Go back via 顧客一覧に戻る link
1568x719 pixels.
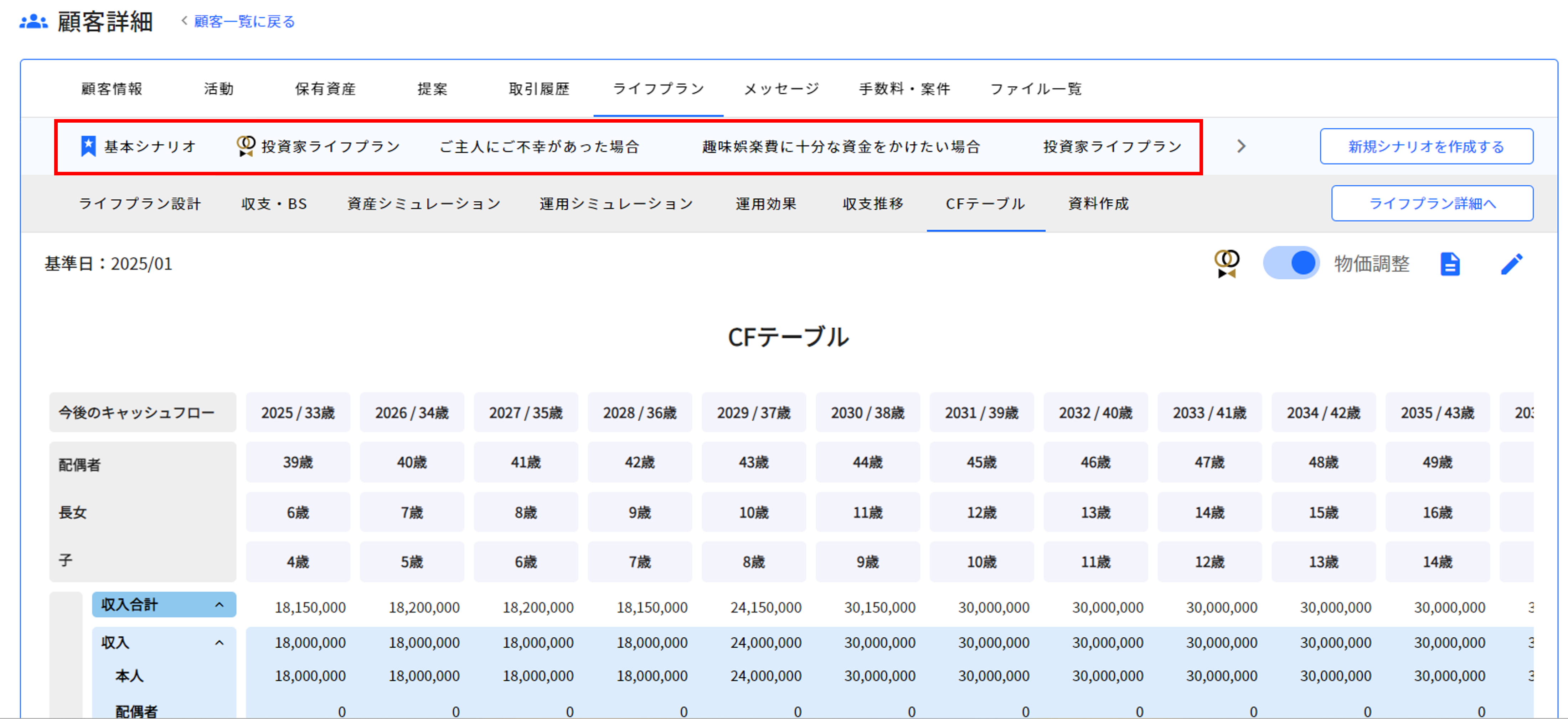point(244,22)
